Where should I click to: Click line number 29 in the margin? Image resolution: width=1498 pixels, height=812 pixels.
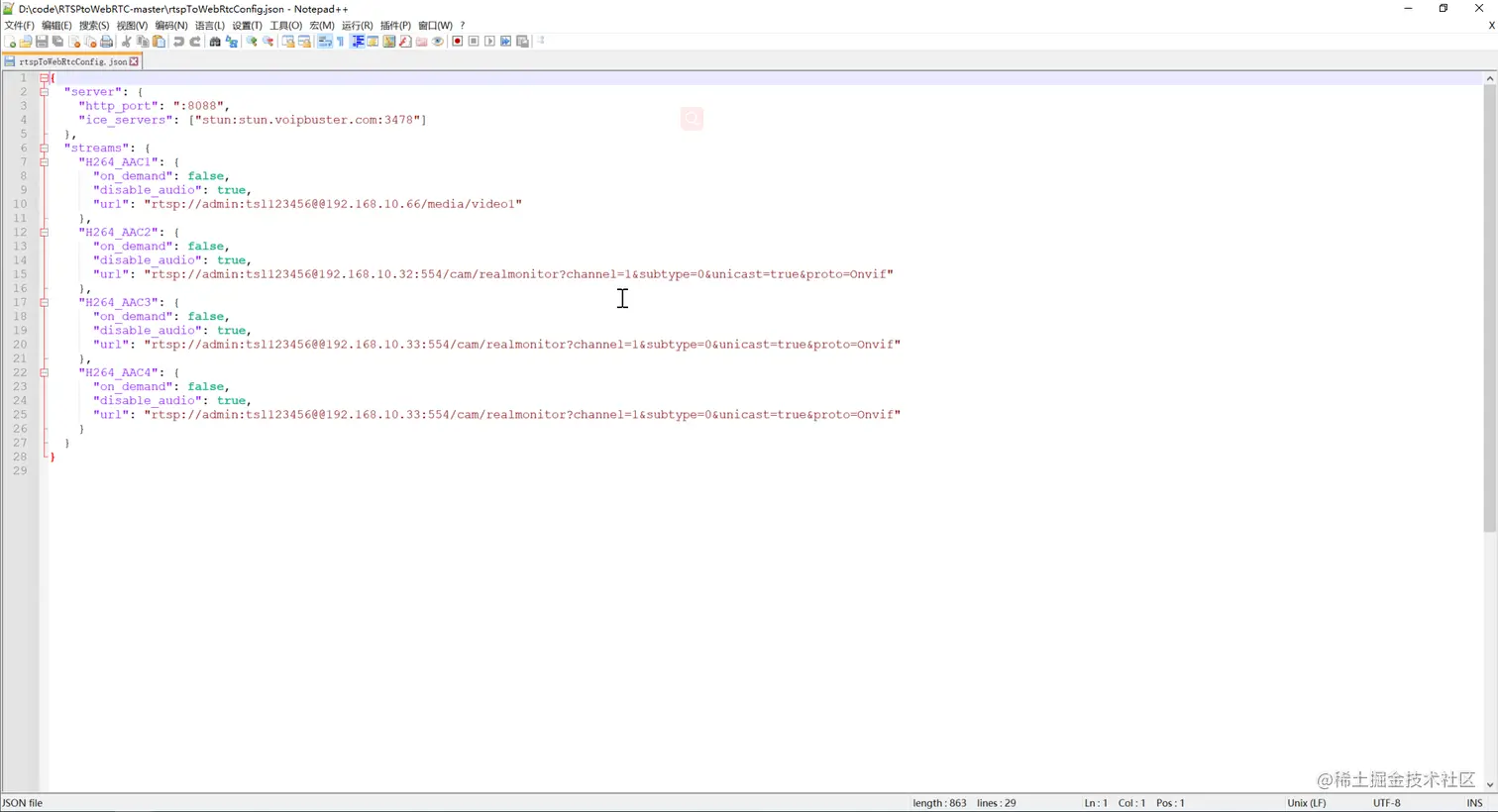[20, 470]
